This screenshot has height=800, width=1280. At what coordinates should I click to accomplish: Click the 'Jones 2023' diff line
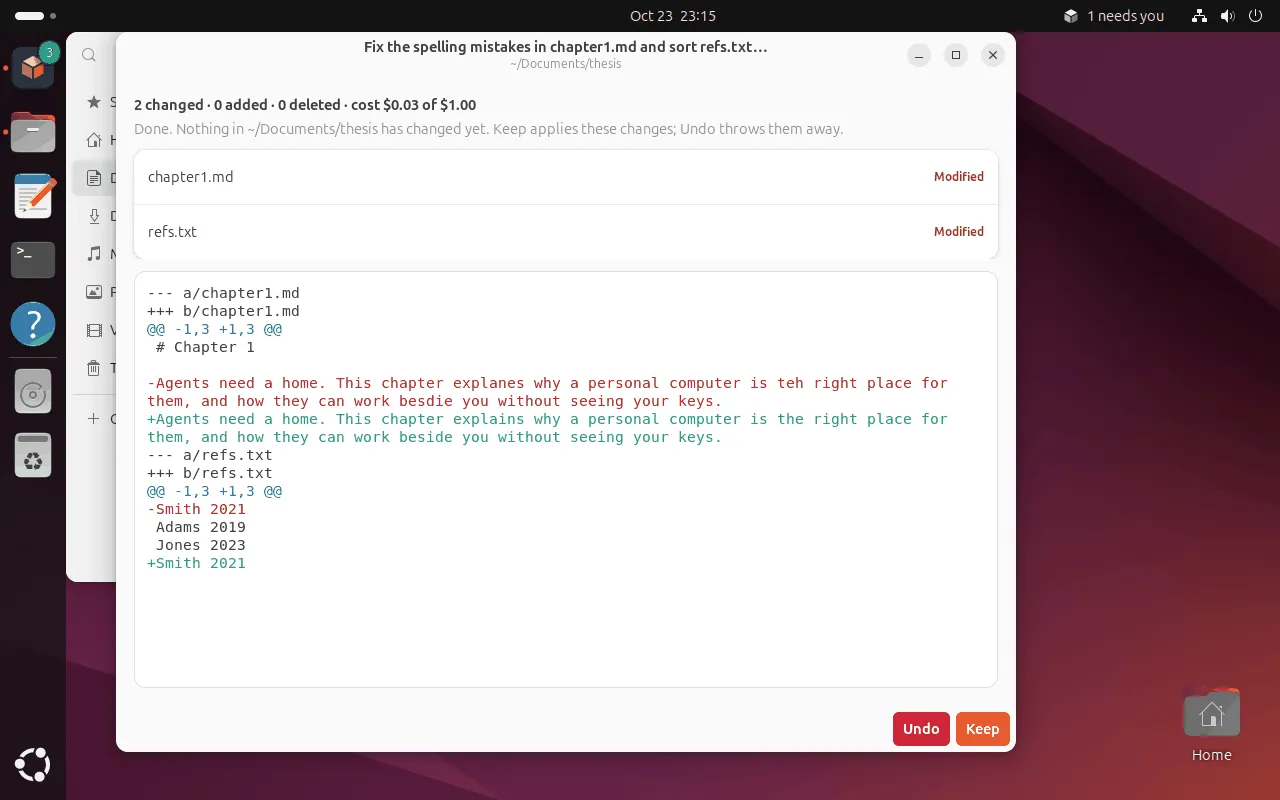click(201, 545)
